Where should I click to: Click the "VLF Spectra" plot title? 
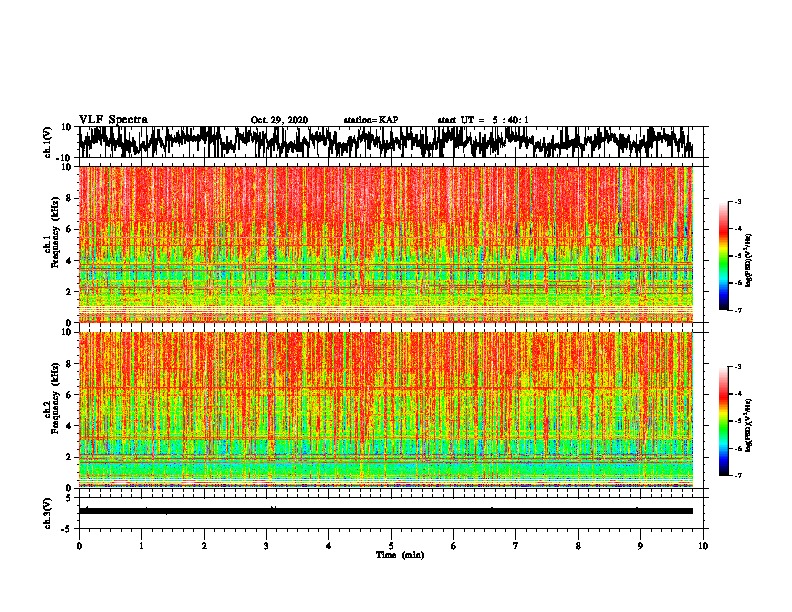pos(113,120)
